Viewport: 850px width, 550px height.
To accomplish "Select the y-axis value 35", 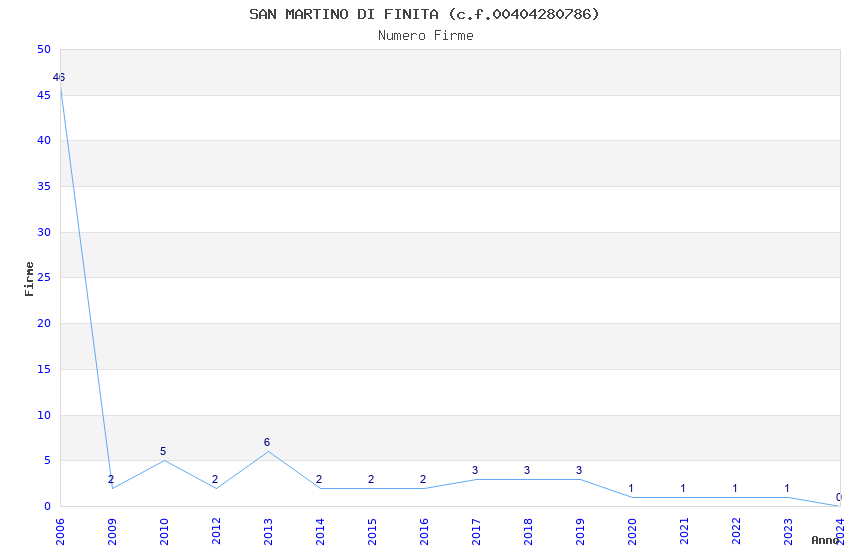I will (44, 186).
